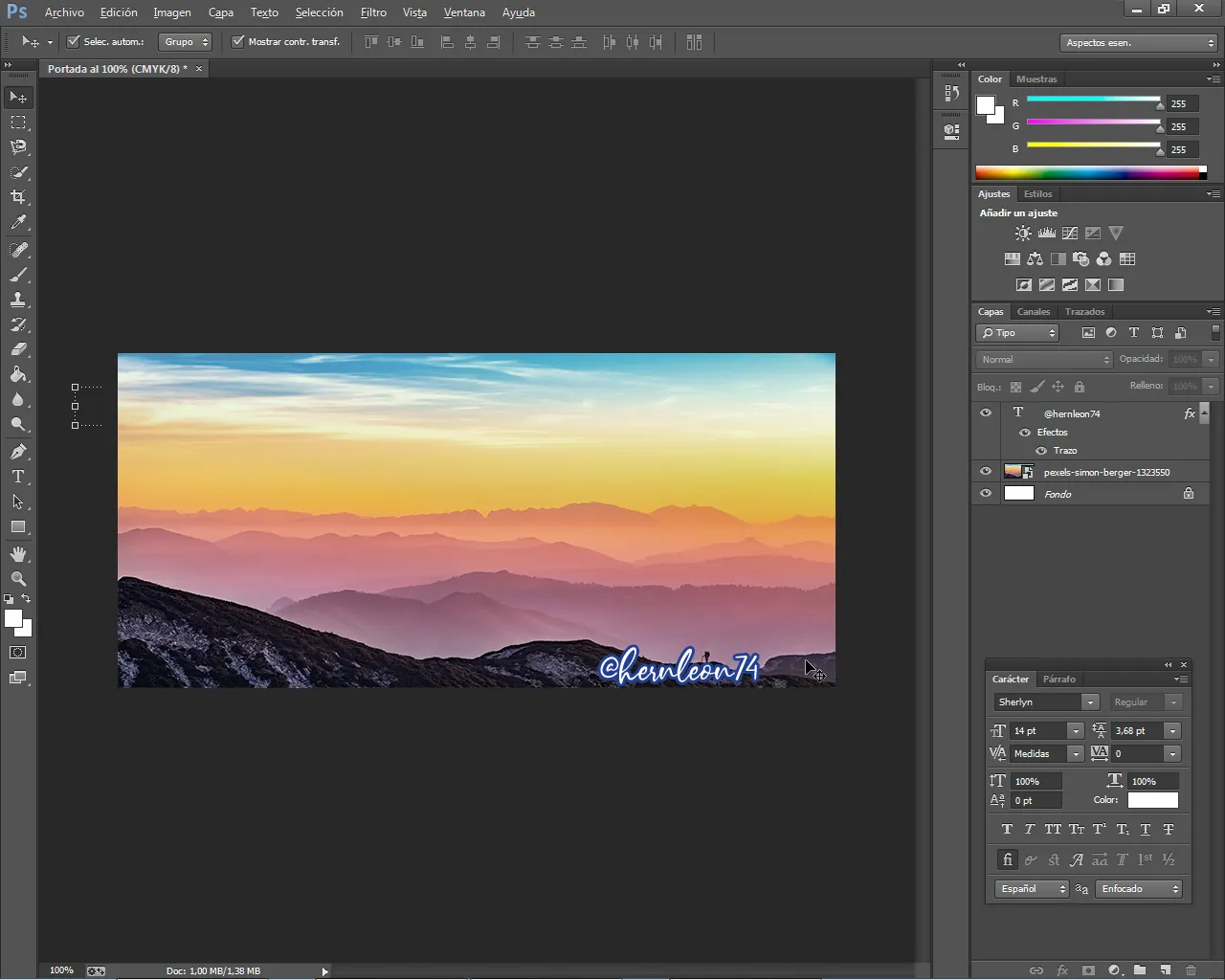The image size is (1225, 980).
Task: Open the Filtro menu
Action: [x=373, y=12]
